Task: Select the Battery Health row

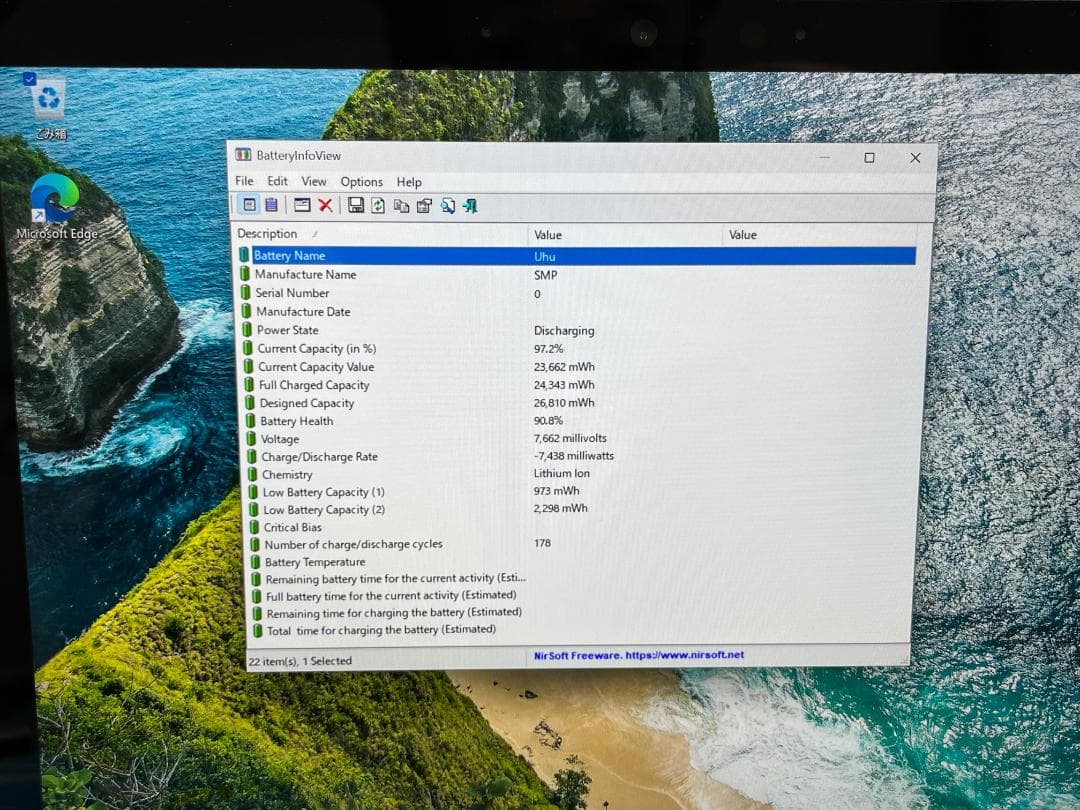Action: point(297,421)
